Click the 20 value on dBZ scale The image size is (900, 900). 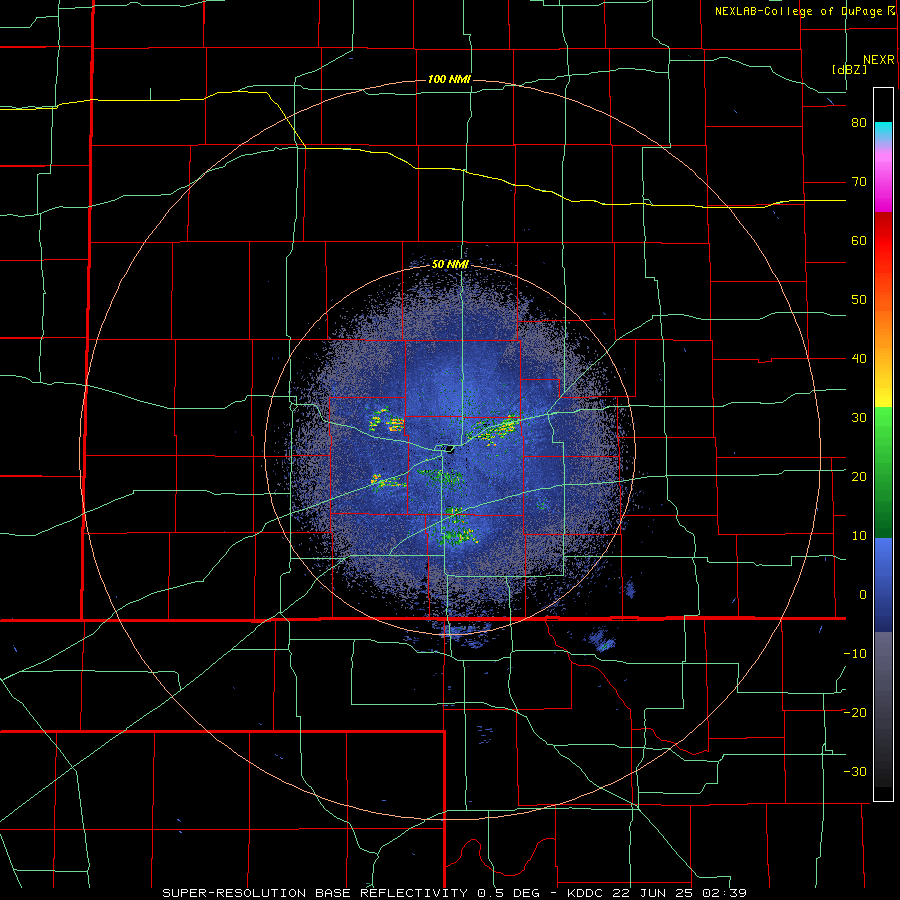[x=859, y=476]
